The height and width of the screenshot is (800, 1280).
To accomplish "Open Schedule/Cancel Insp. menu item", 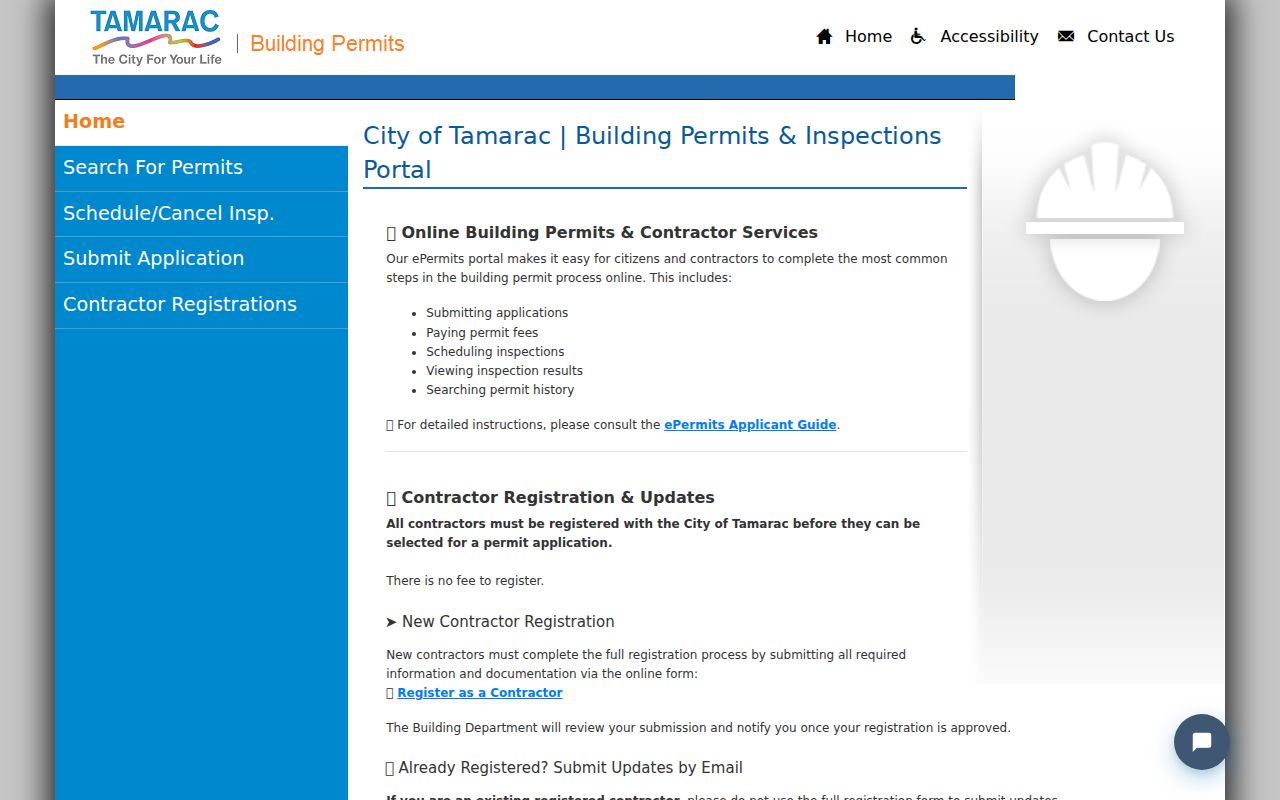I will 201,214.
